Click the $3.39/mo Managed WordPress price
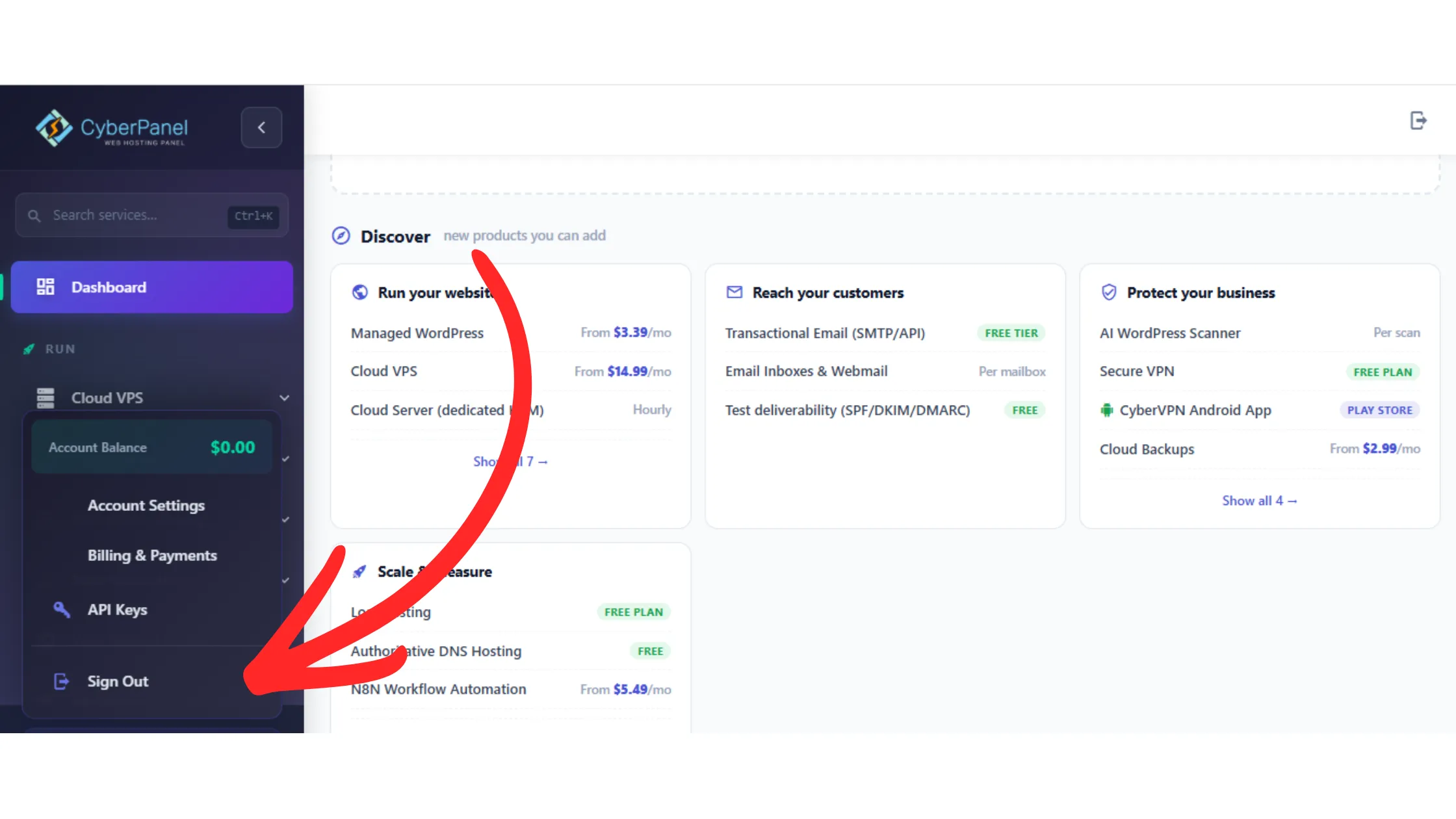Screen dimensions: 1456x819 click(x=642, y=332)
